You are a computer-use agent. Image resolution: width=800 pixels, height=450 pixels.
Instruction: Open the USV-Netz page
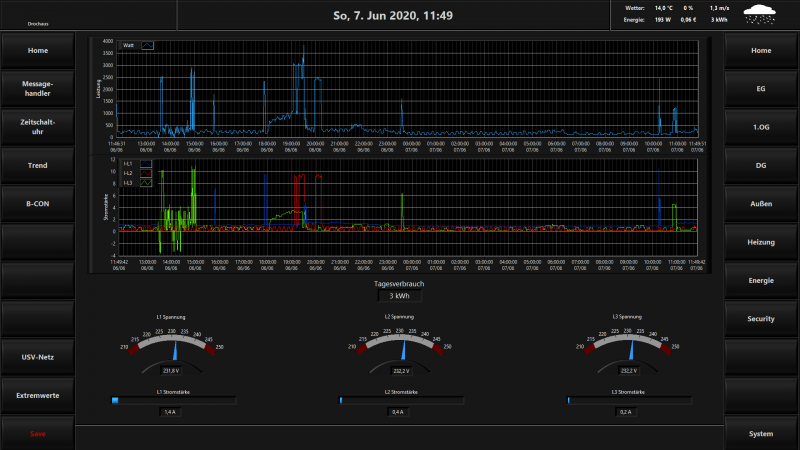coord(38,357)
